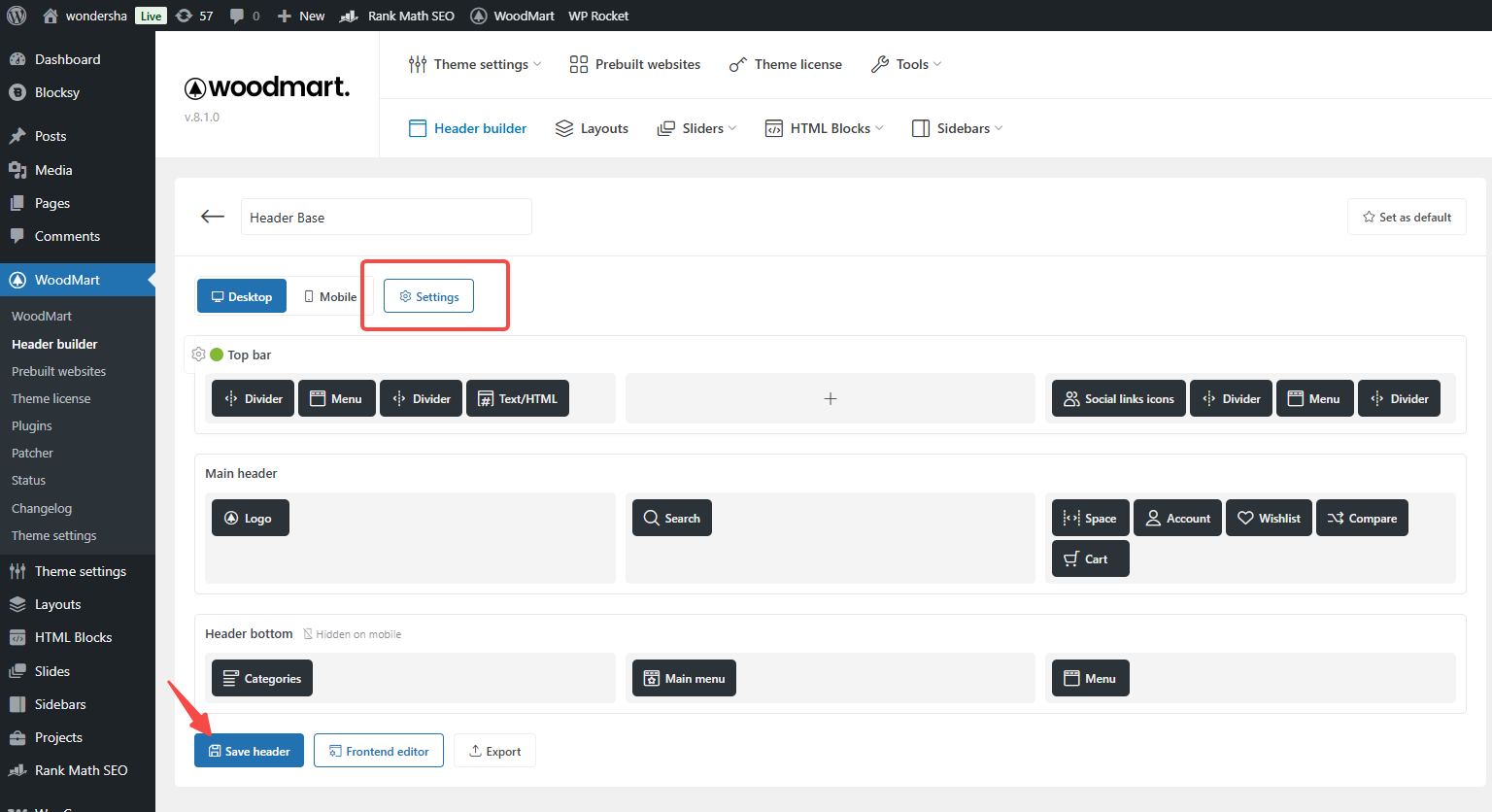
Task: Switch to Desktop header view
Action: pos(242,296)
